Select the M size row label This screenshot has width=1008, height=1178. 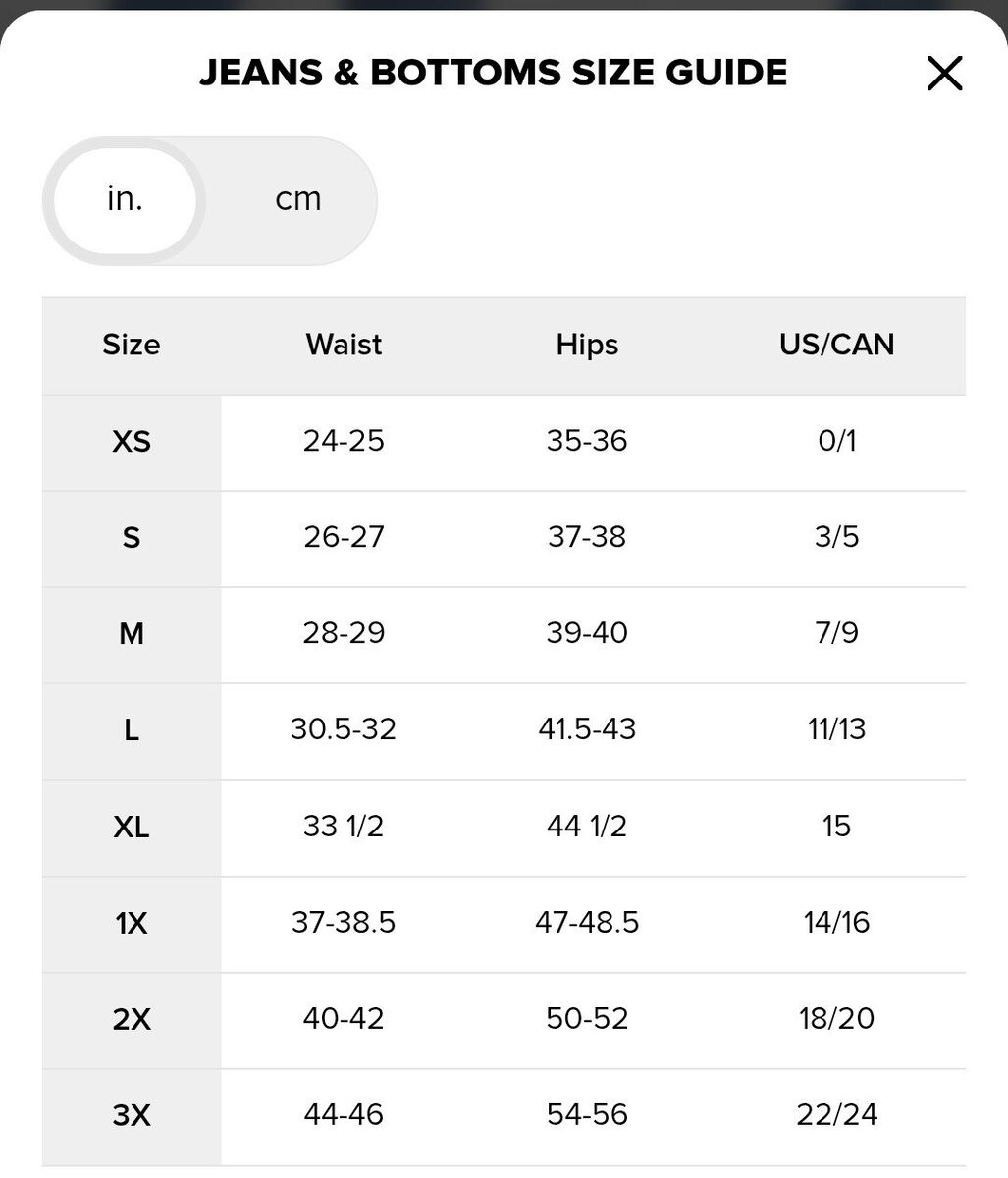(x=132, y=633)
